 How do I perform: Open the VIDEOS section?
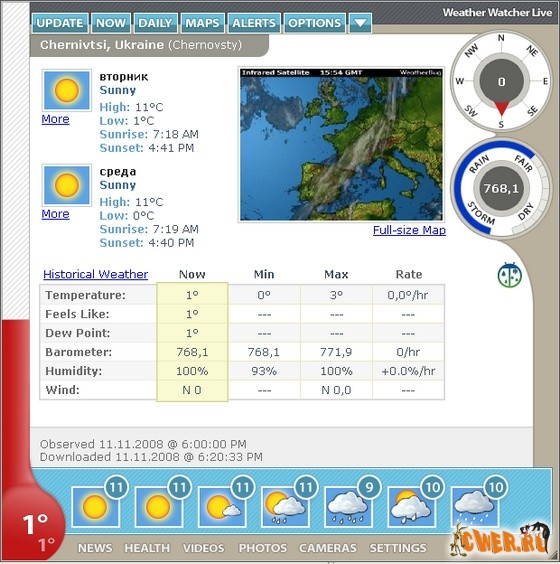pyautogui.click(x=204, y=548)
